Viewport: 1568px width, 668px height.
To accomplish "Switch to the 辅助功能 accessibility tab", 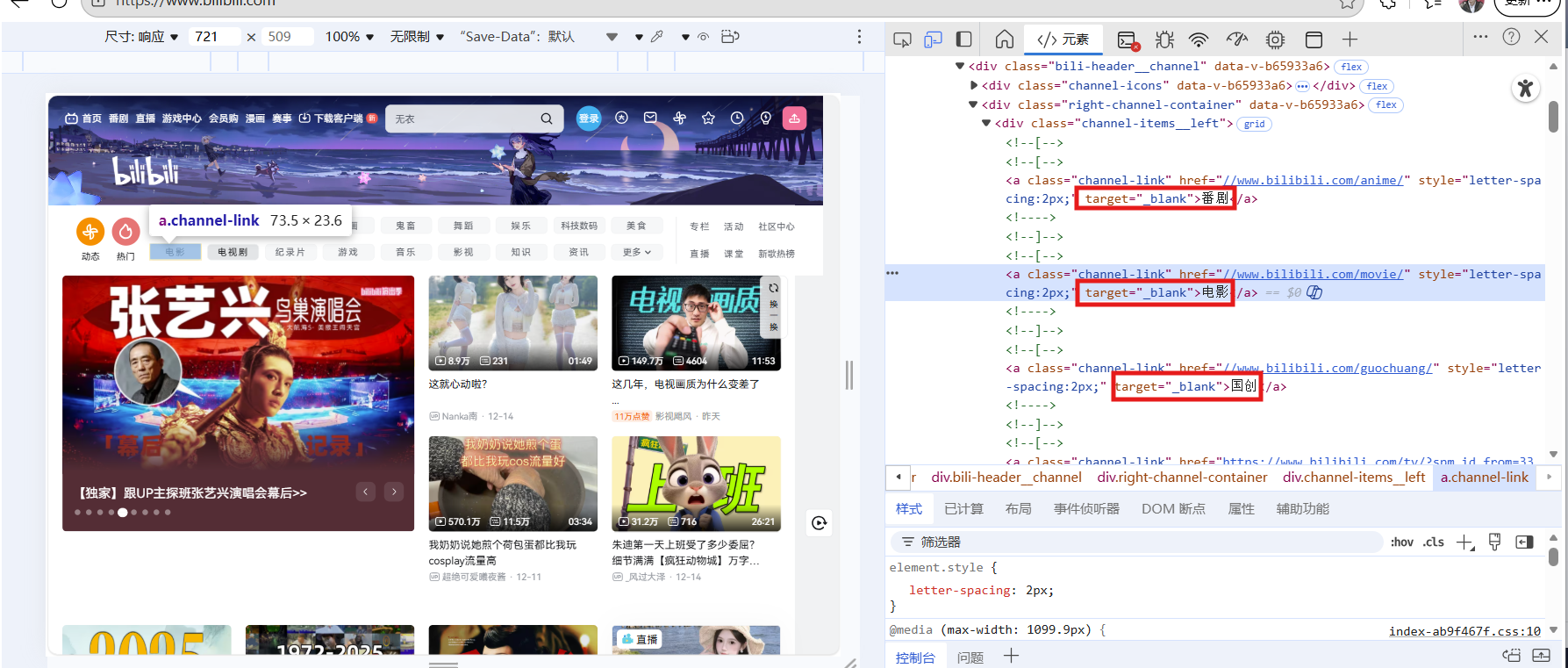I will pos(1302,509).
